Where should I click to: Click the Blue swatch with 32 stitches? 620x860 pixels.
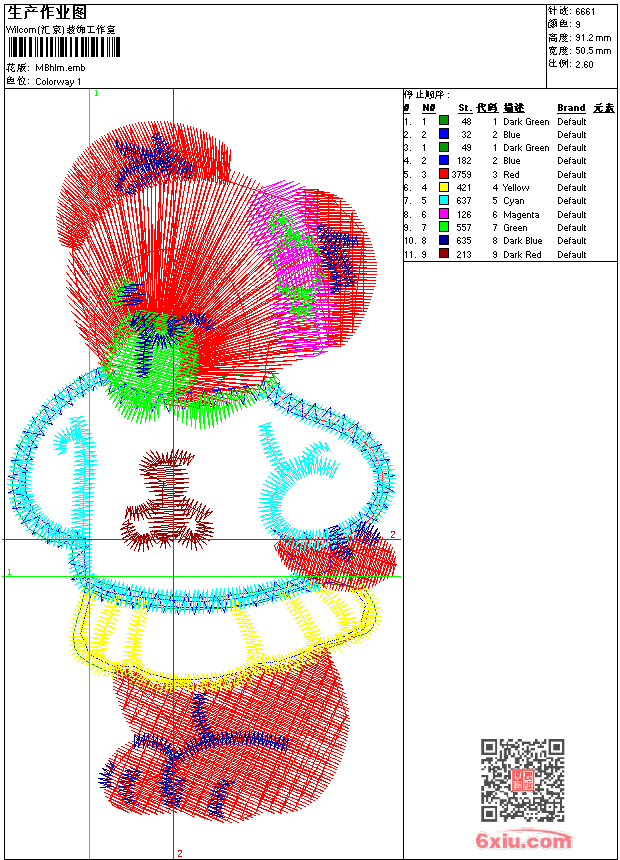444,134
